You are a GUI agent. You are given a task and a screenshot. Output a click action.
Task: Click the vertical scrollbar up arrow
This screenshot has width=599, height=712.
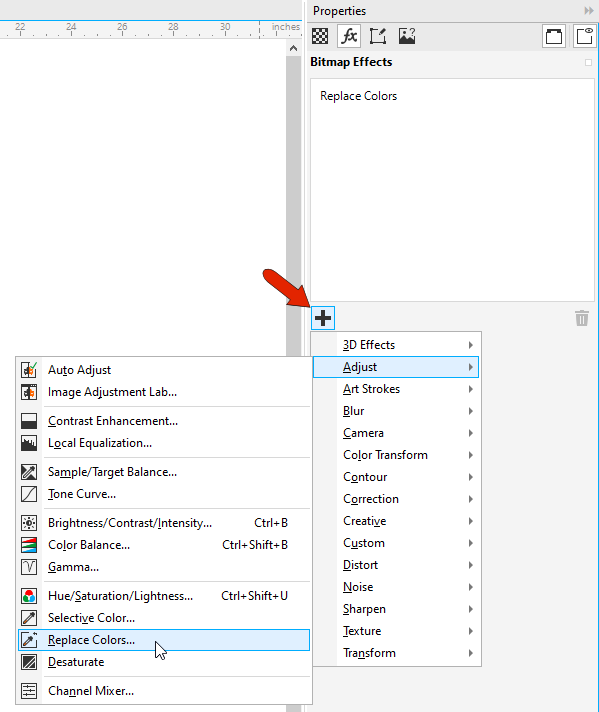(x=293, y=48)
